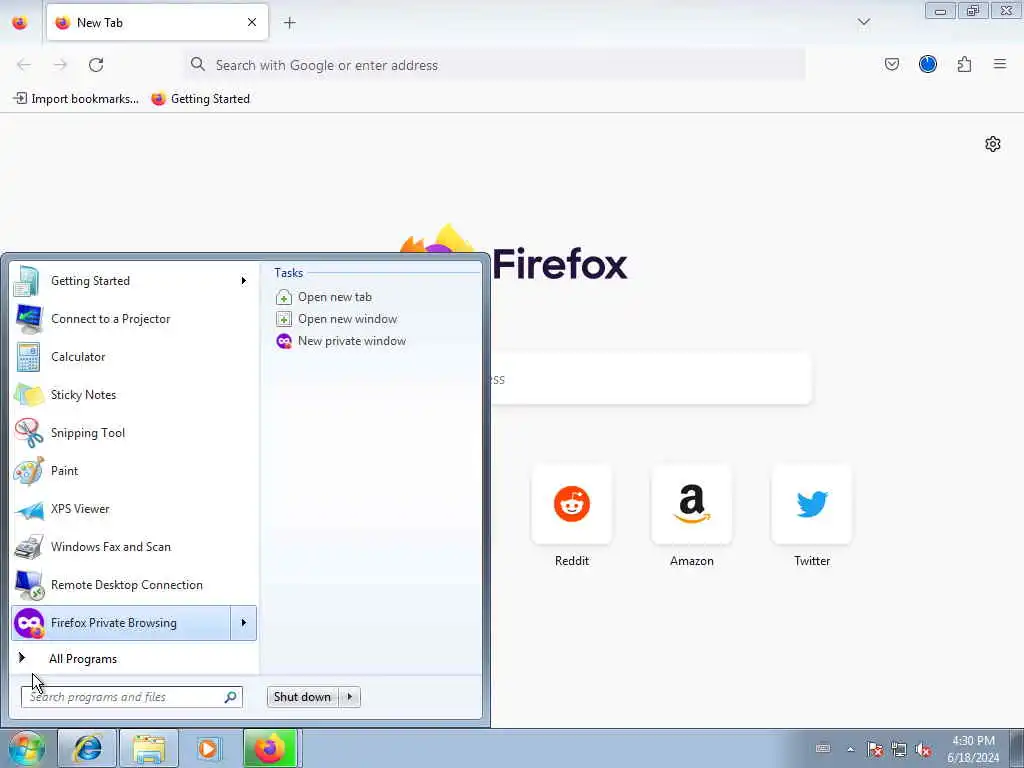Open the Firefox hamburger menu

click(x=999, y=64)
